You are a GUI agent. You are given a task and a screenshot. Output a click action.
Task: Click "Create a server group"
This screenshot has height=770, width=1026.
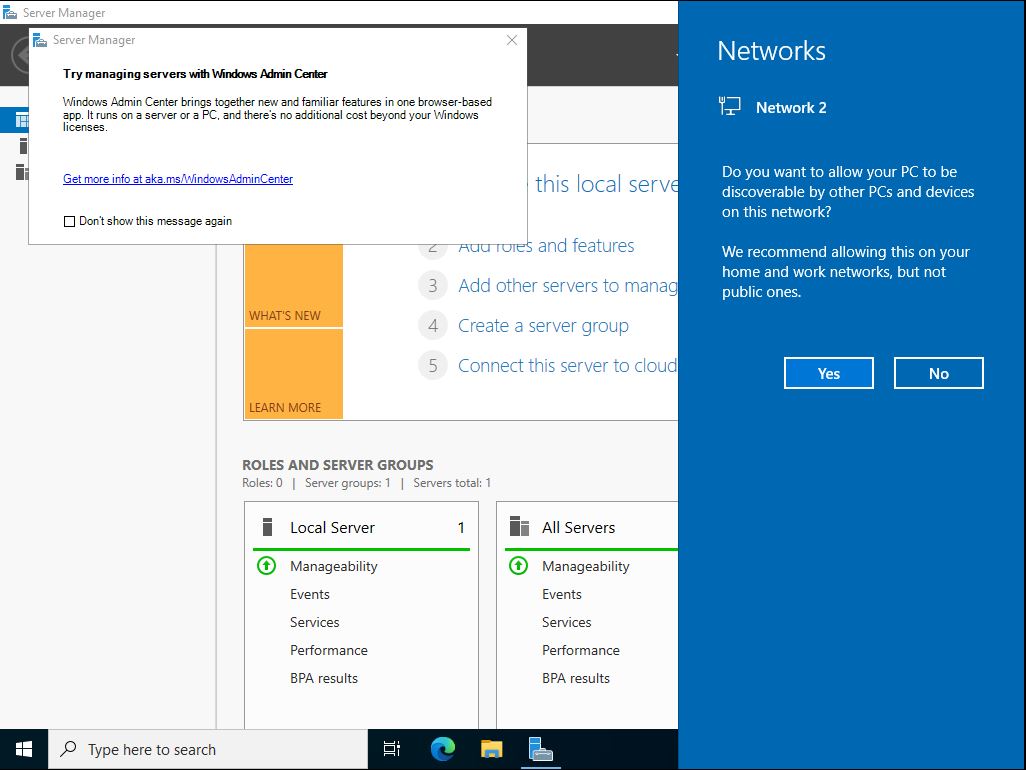[x=543, y=325]
